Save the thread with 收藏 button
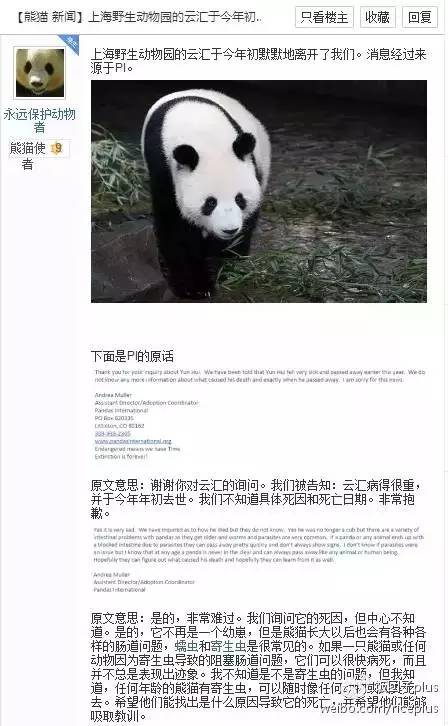 click(377, 18)
